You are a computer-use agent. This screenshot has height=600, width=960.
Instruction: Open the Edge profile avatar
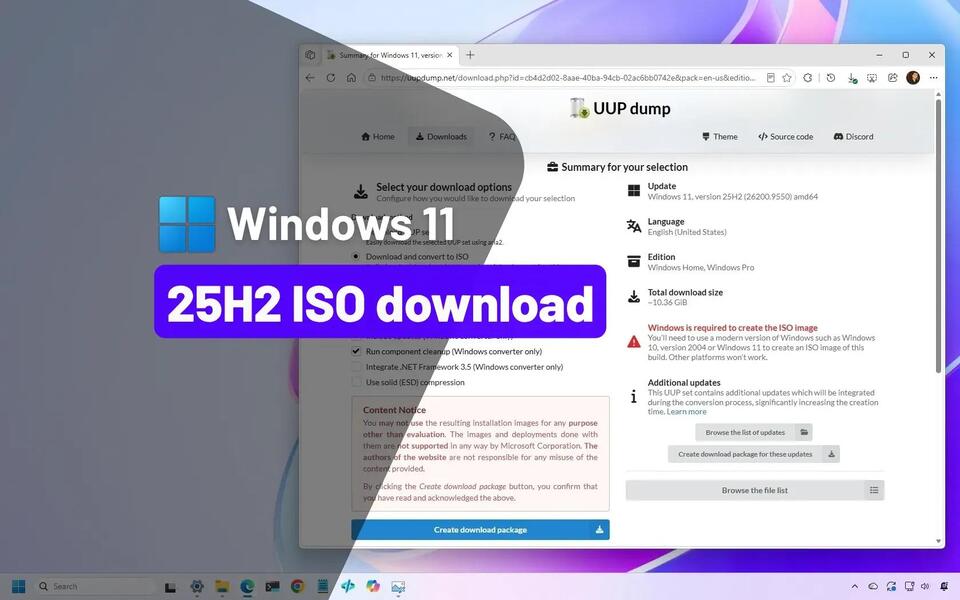pos(913,78)
